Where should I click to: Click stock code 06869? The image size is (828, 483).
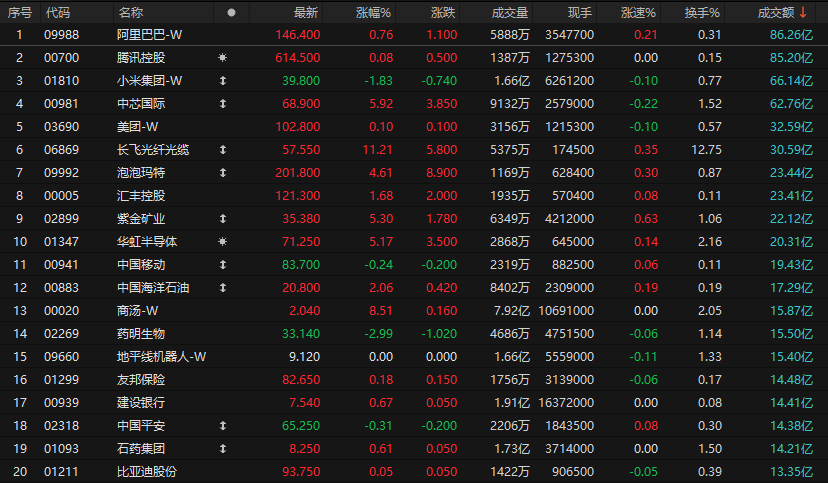click(61, 150)
